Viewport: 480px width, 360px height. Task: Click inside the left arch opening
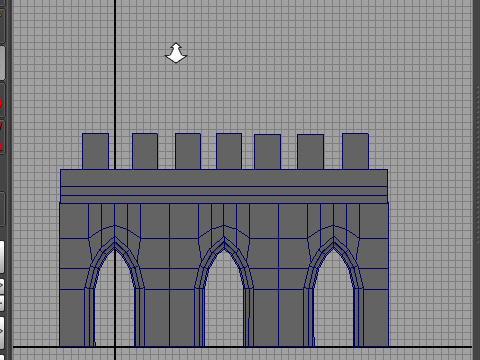click(115, 300)
